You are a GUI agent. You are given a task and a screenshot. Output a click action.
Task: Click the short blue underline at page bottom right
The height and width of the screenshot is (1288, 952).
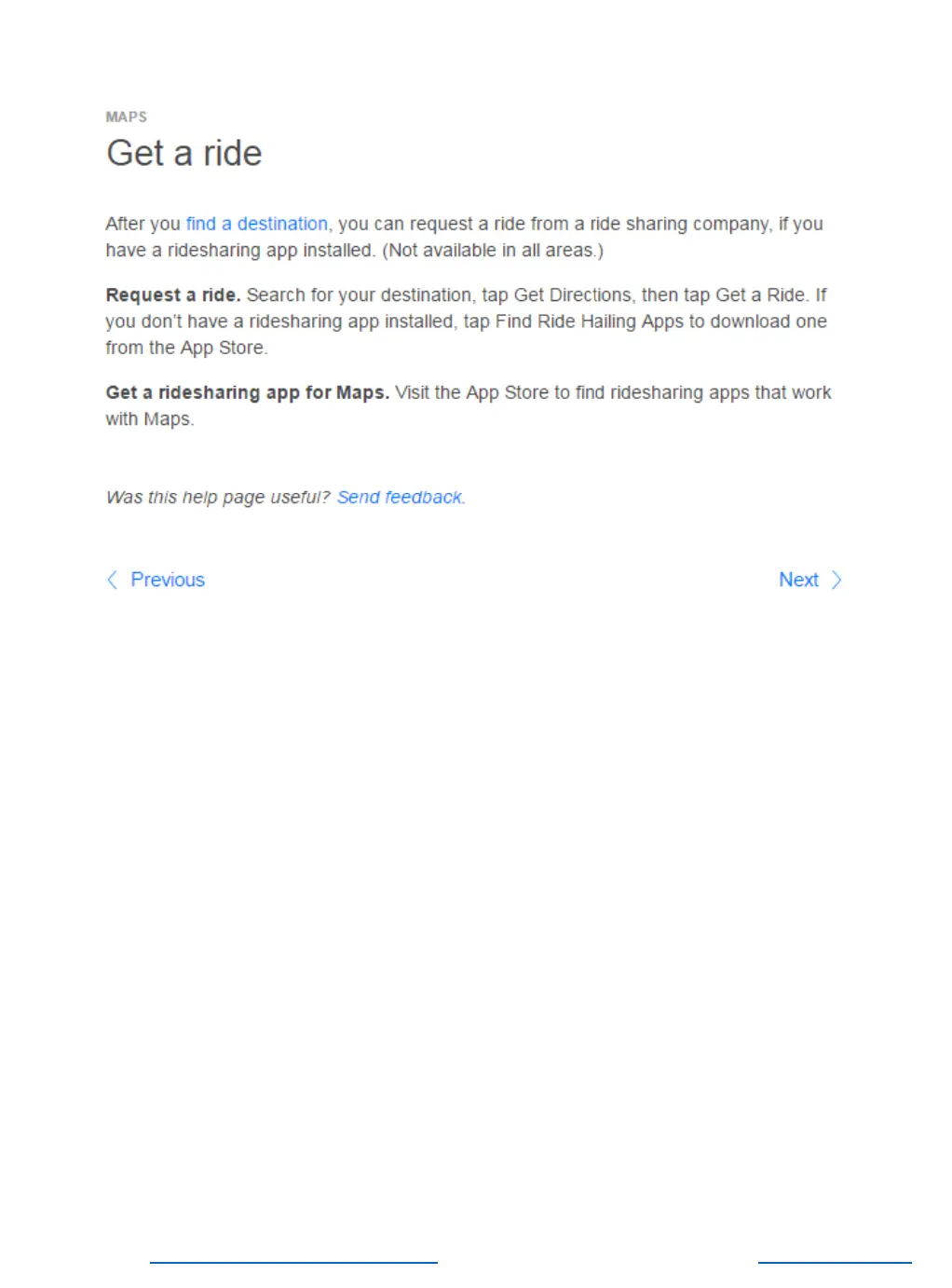pos(835,1263)
